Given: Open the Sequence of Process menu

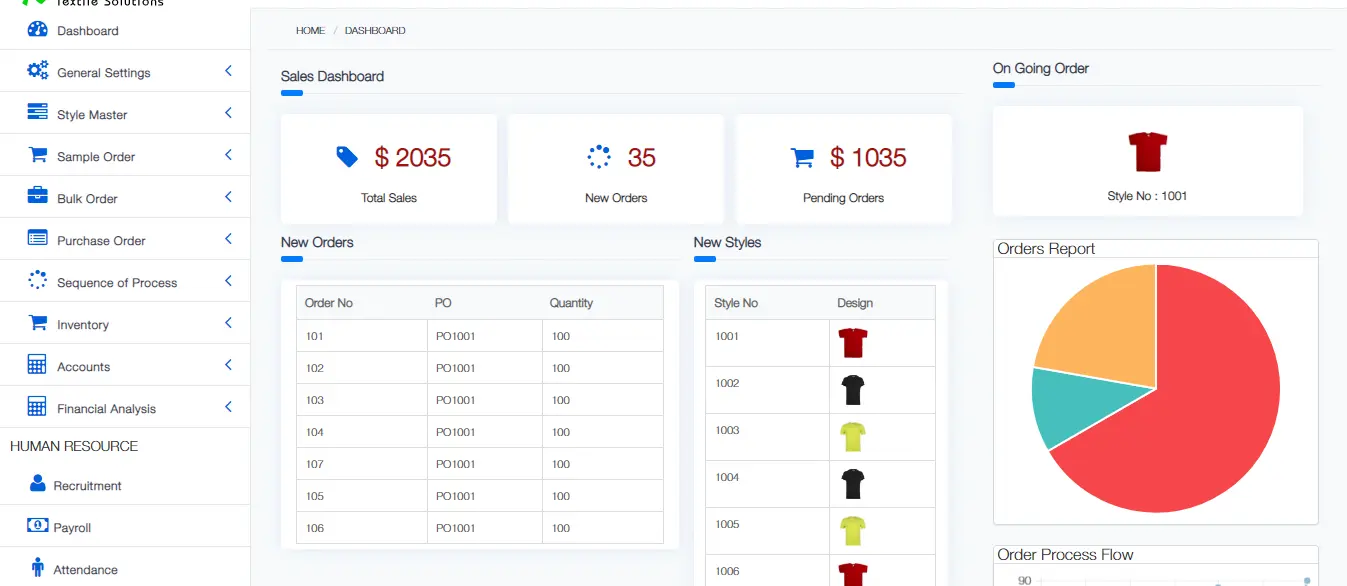Looking at the screenshot, I should [117, 283].
